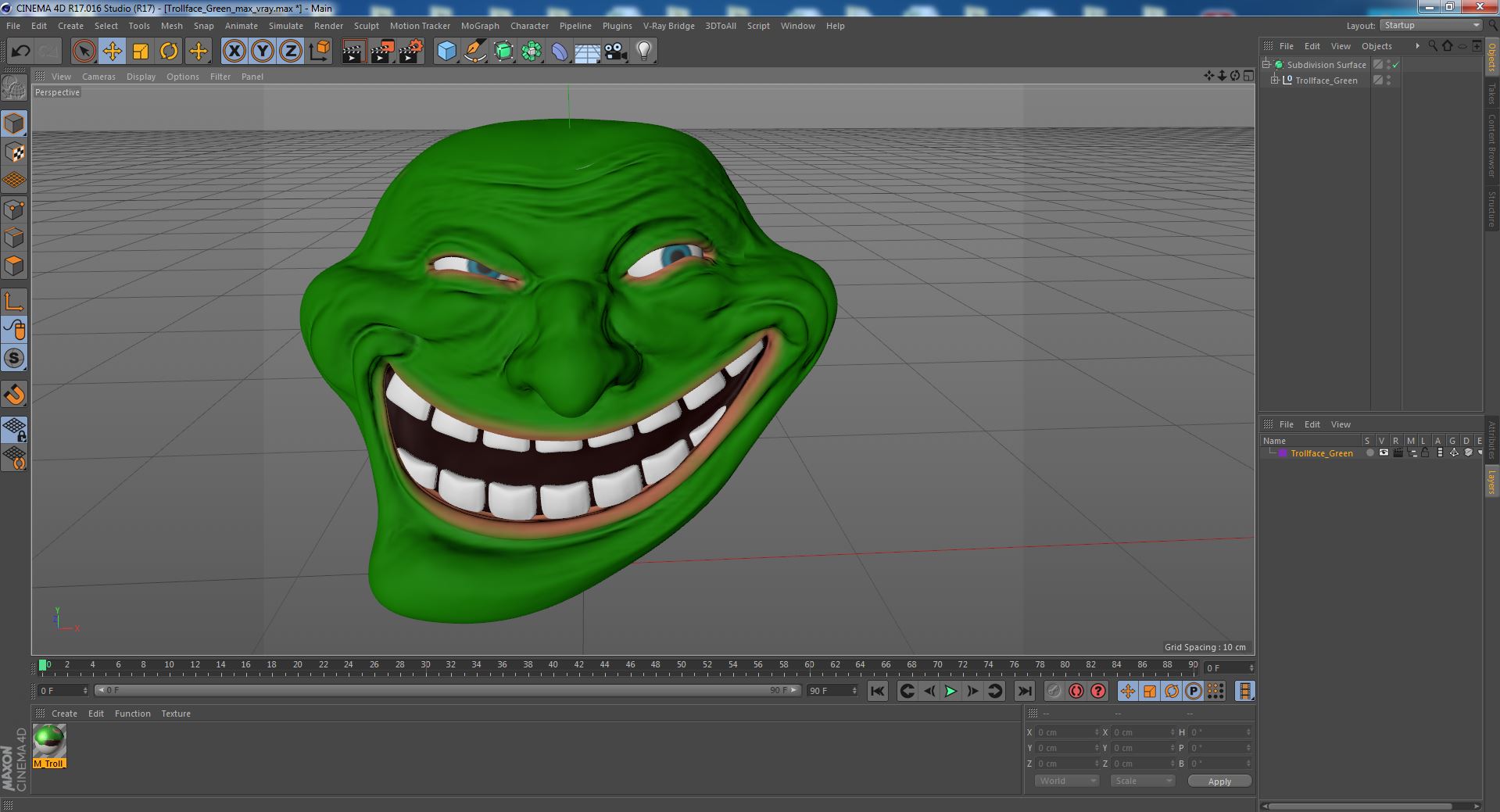Add a Cube primitive object
This screenshot has width=1500, height=812.
(x=446, y=52)
